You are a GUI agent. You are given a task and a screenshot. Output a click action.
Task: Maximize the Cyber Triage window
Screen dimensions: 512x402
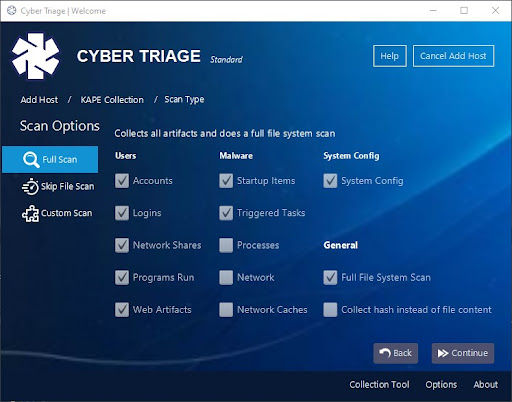point(464,11)
